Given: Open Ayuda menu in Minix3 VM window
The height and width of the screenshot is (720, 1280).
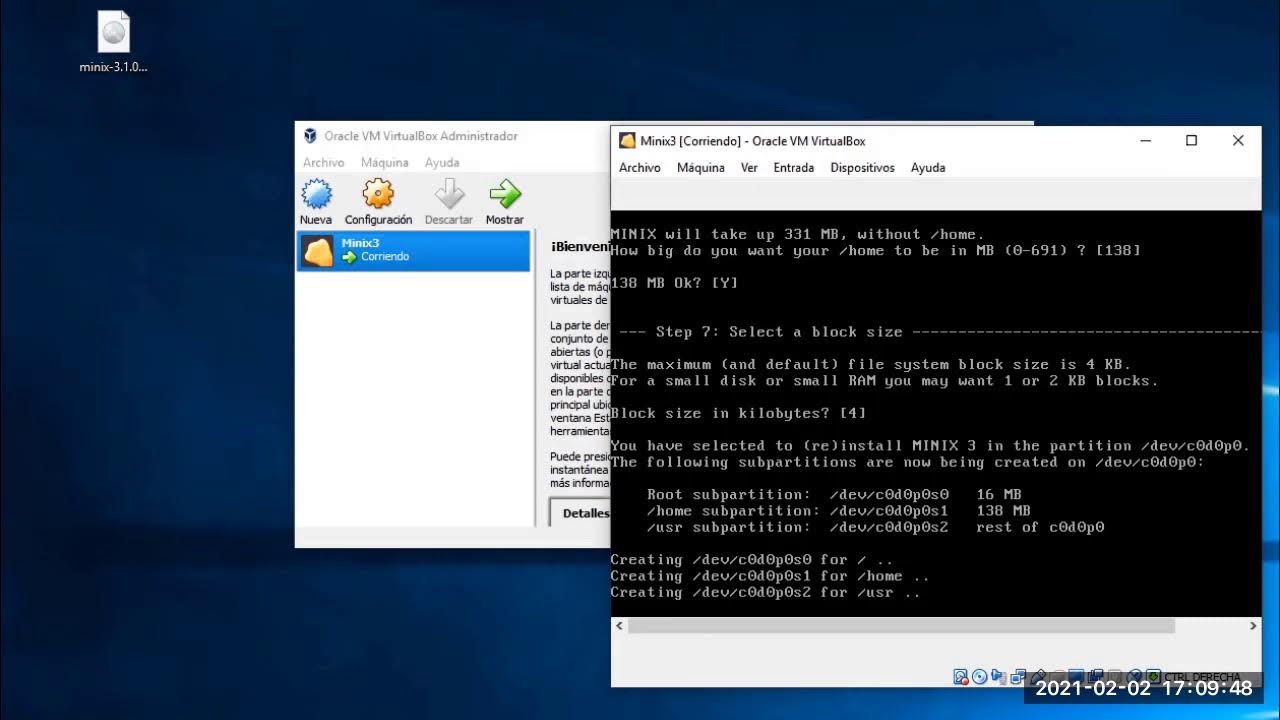Looking at the screenshot, I should 928,168.
